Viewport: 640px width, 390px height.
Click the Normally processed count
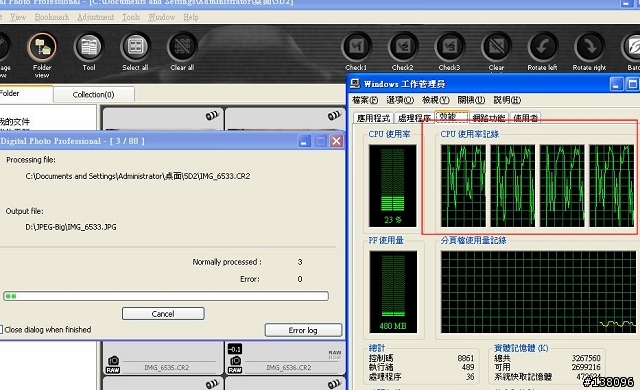[x=300, y=262]
